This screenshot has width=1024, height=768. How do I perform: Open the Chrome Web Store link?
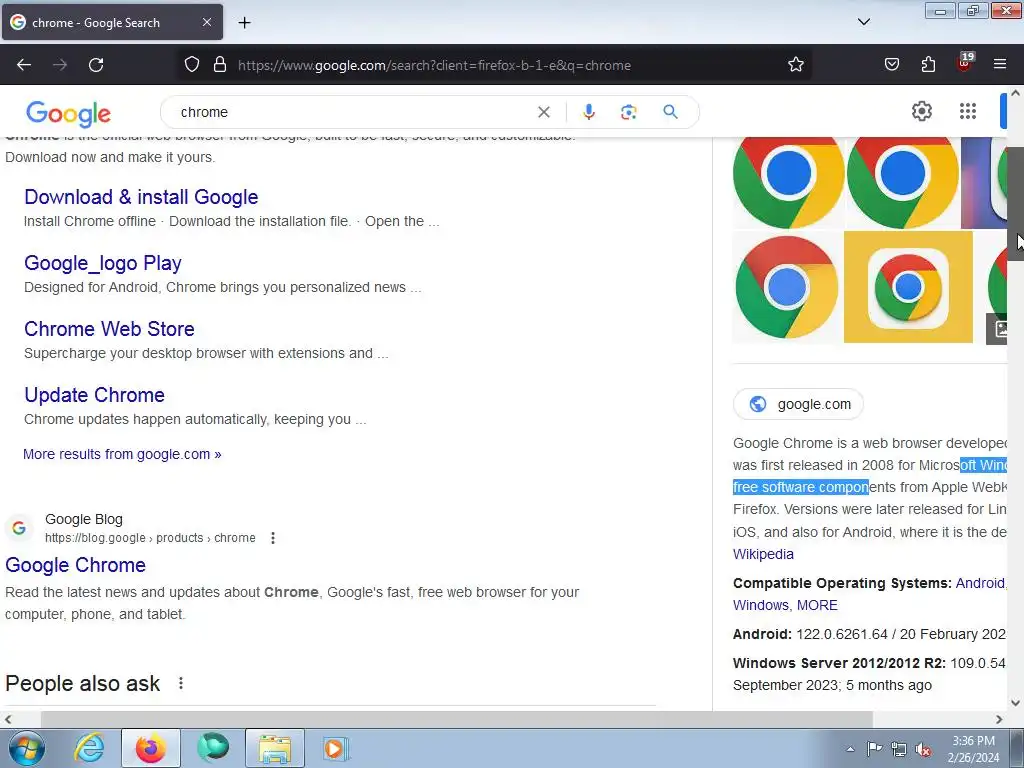(109, 329)
